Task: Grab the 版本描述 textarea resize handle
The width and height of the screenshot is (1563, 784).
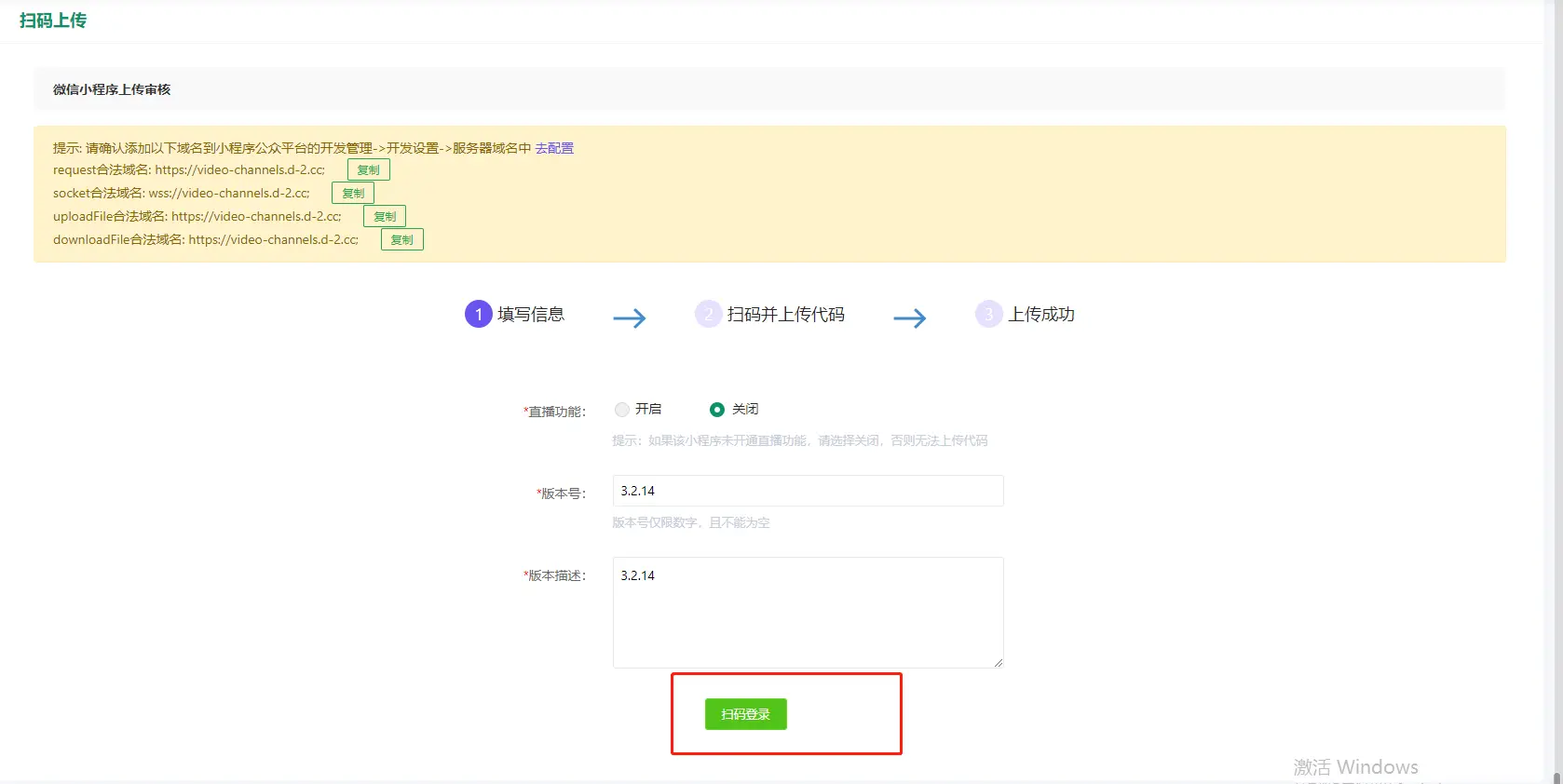Action: pyautogui.click(x=998, y=662)
